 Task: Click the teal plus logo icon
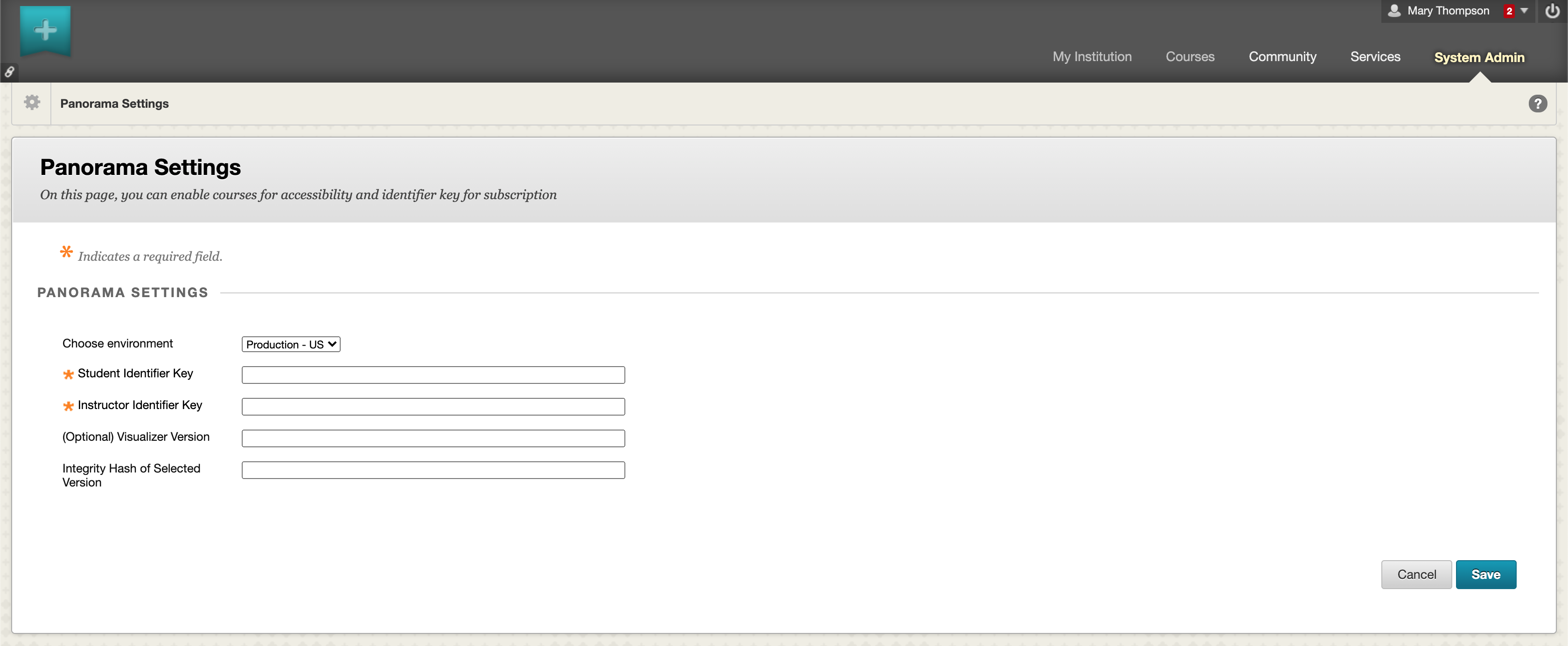click(45, 29)
